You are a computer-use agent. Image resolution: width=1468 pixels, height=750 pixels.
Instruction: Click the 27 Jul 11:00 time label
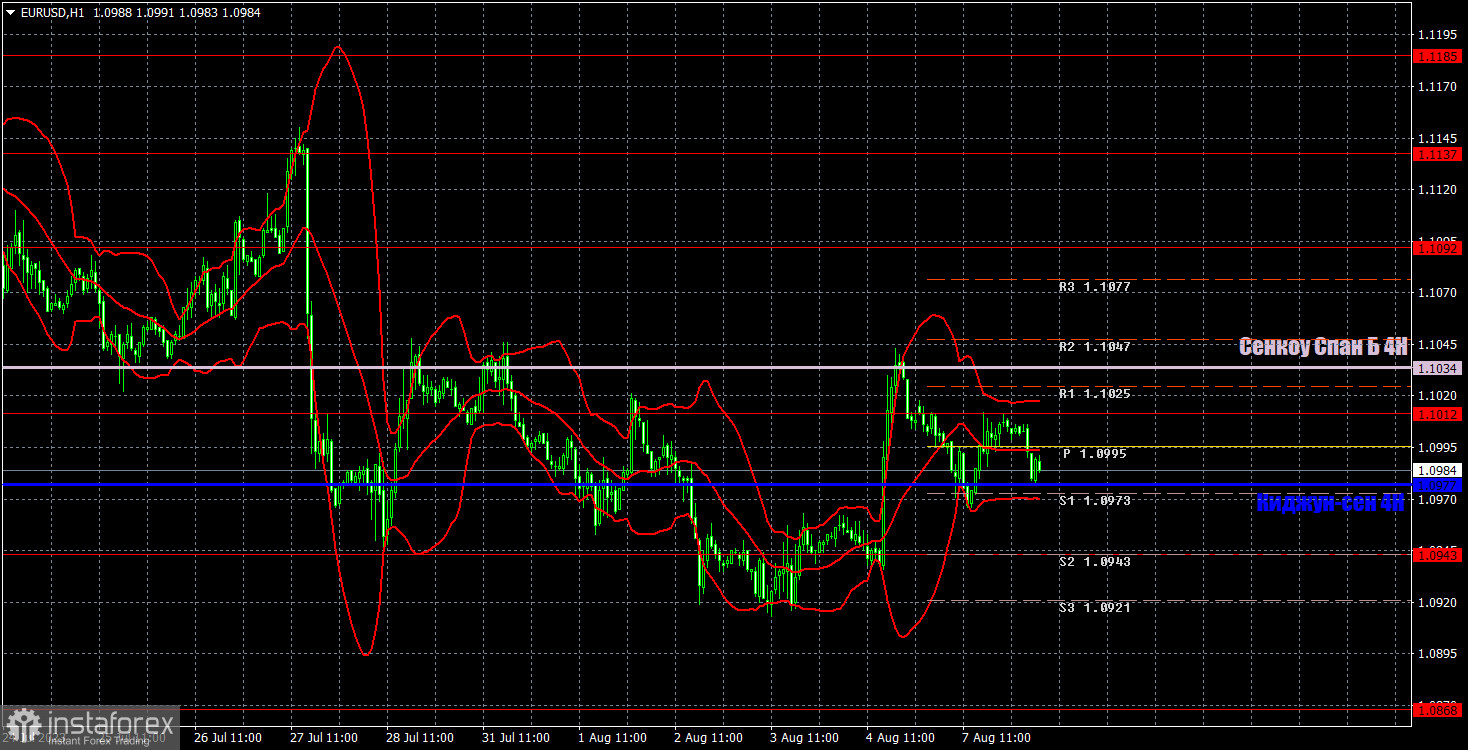pos(324,738)
